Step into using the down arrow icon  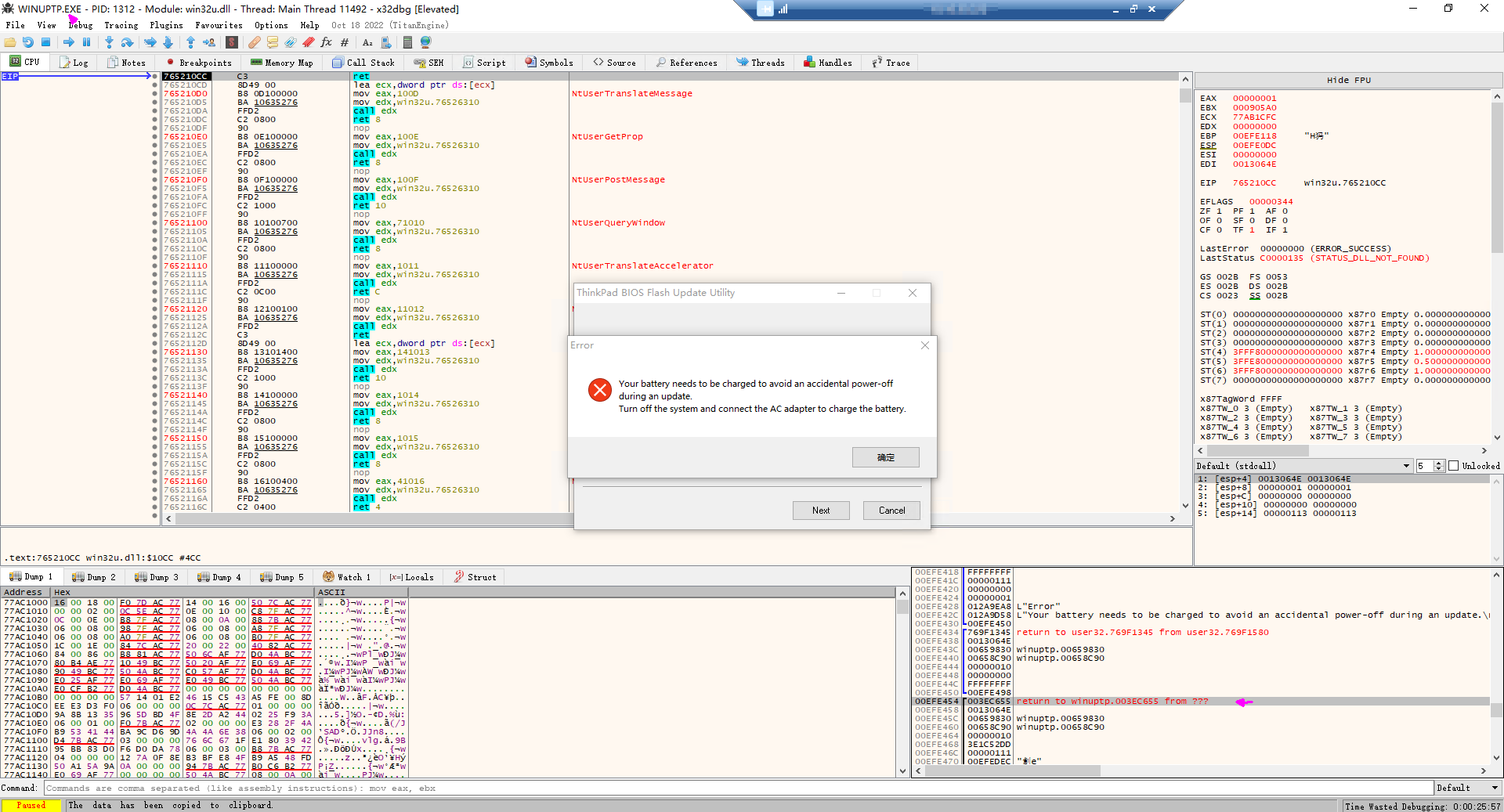pos(110,42)
